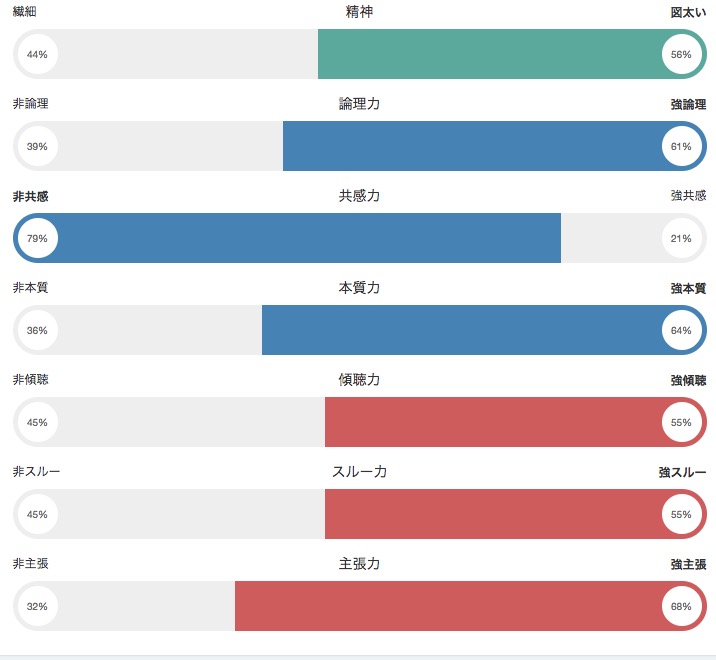Select the 強主張 label

pos(688,564)
